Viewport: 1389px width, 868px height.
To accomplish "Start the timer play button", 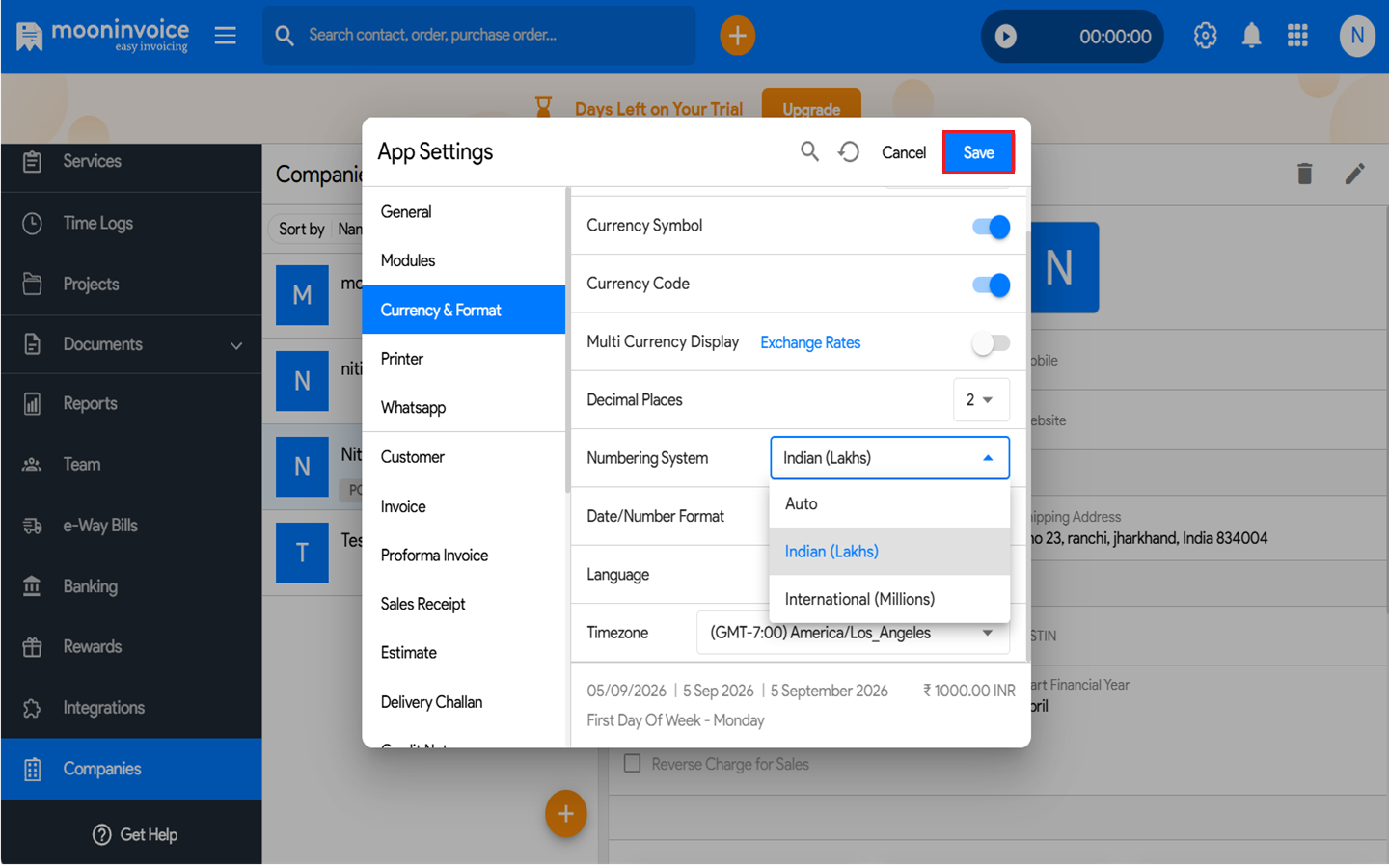I will 1005,37.
